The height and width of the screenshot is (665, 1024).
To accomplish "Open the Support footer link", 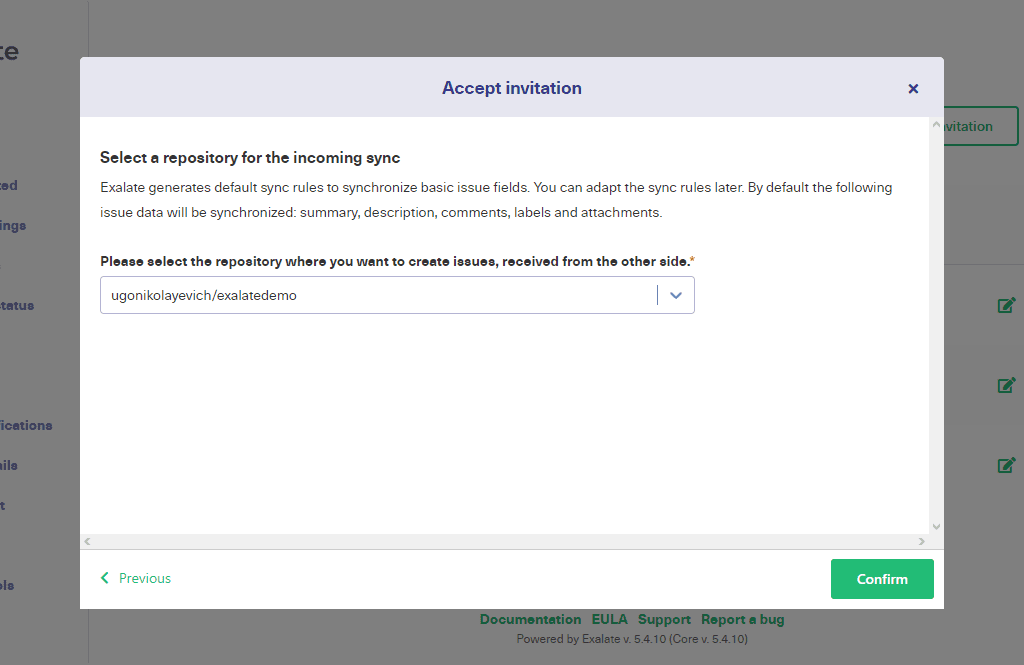I will coord(664,619).
